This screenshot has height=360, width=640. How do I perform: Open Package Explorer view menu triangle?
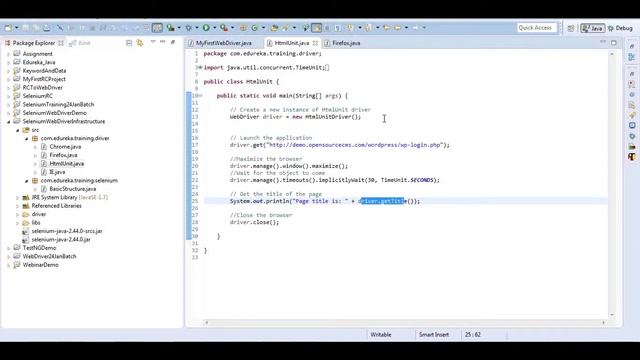153,42
